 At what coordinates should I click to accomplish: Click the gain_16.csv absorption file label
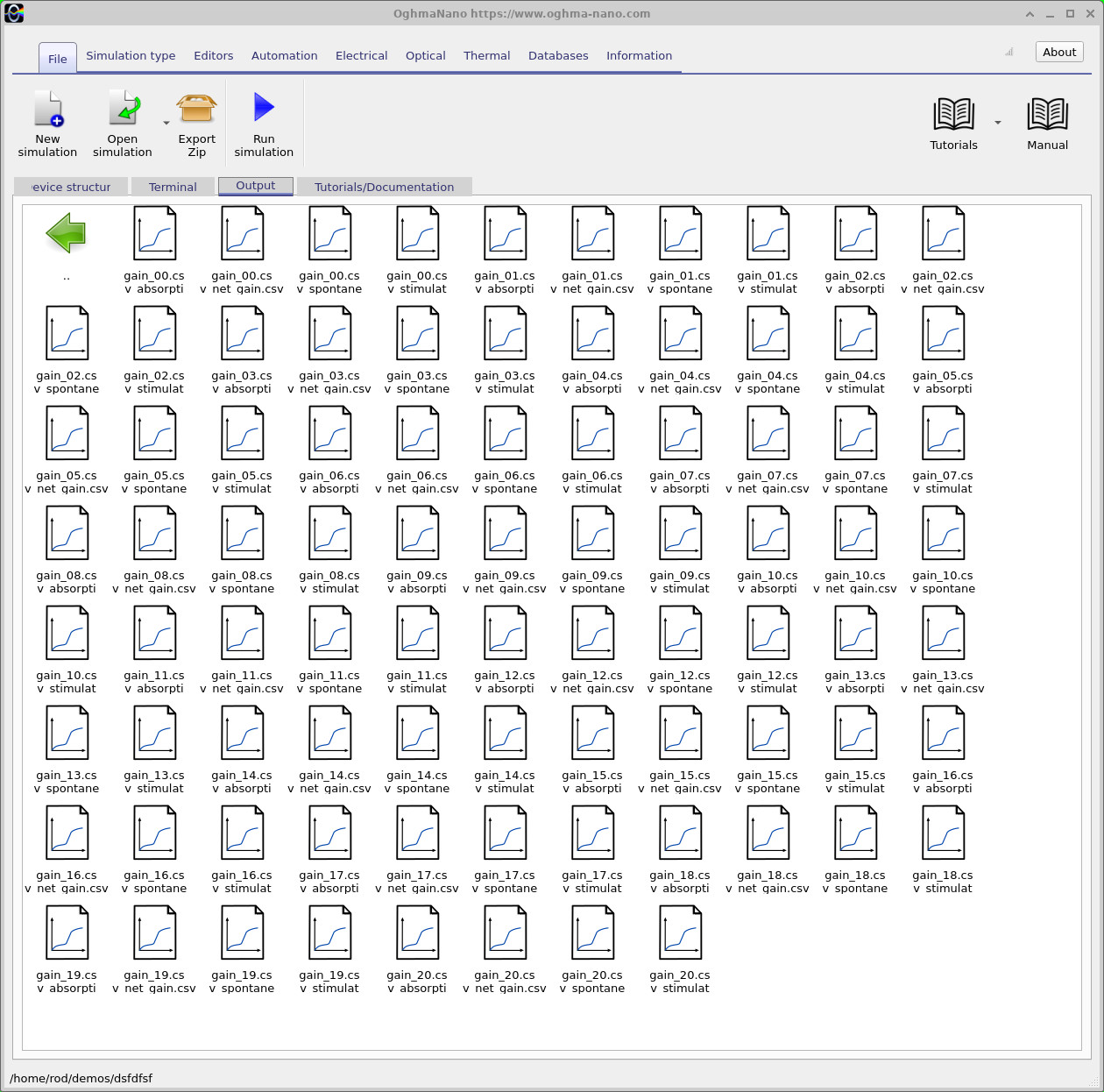(x=943, y=782)
